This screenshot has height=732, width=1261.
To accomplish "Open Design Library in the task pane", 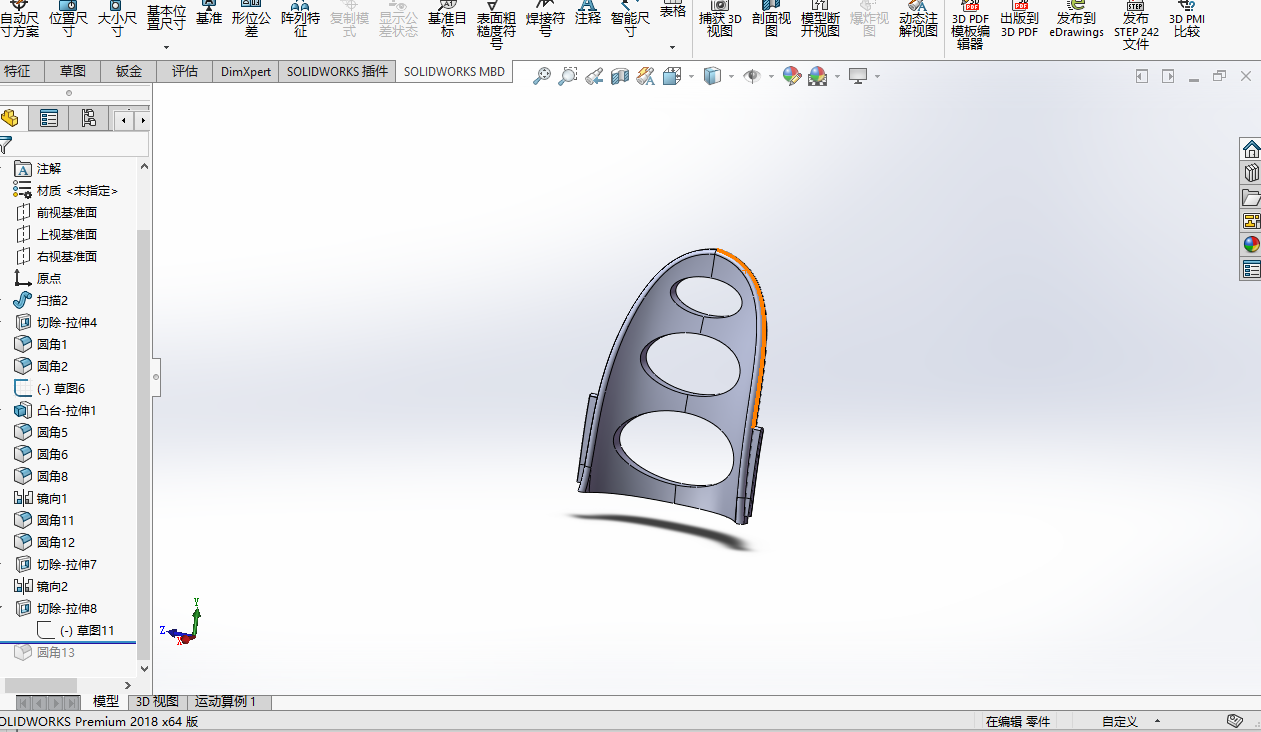I will (1251, 172).
